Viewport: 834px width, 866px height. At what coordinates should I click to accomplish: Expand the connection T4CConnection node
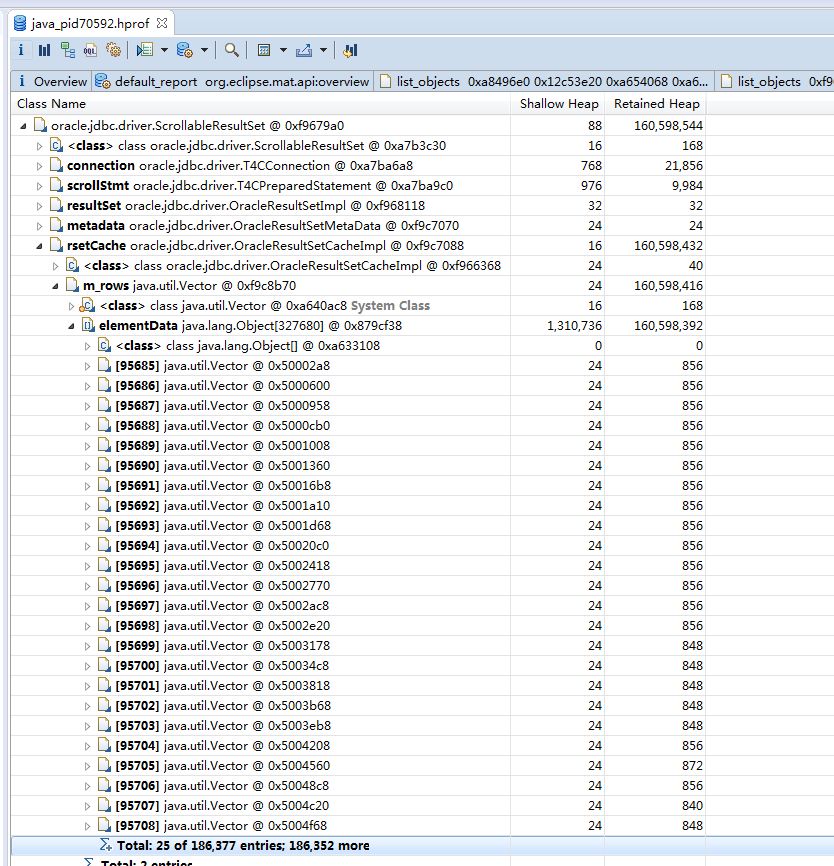click(x=39, y=166)
